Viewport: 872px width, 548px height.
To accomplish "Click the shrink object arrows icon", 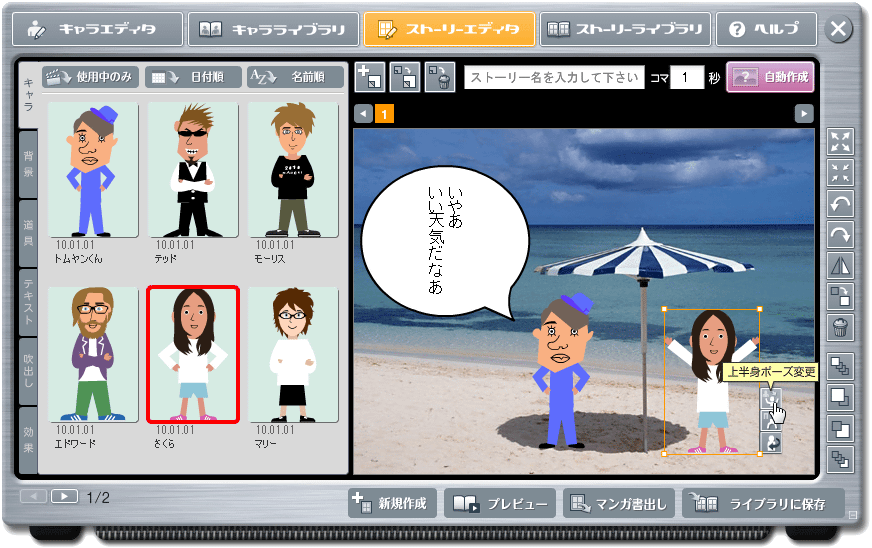I will [840, 173].
